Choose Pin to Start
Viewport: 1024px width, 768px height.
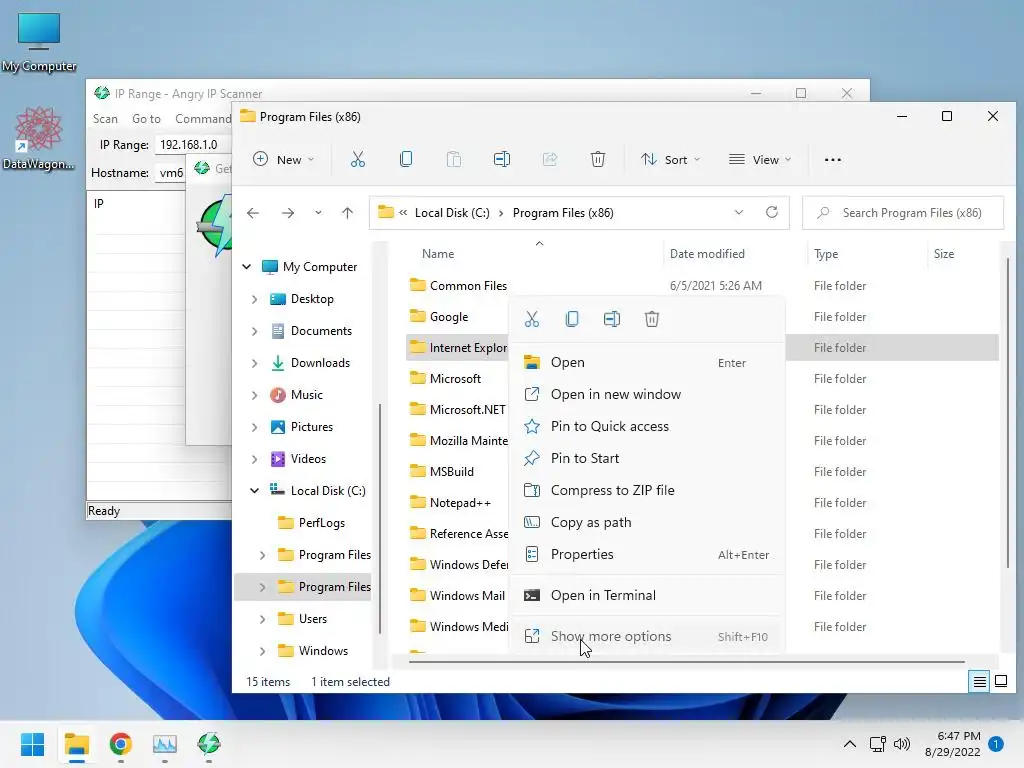coord(647,458)
